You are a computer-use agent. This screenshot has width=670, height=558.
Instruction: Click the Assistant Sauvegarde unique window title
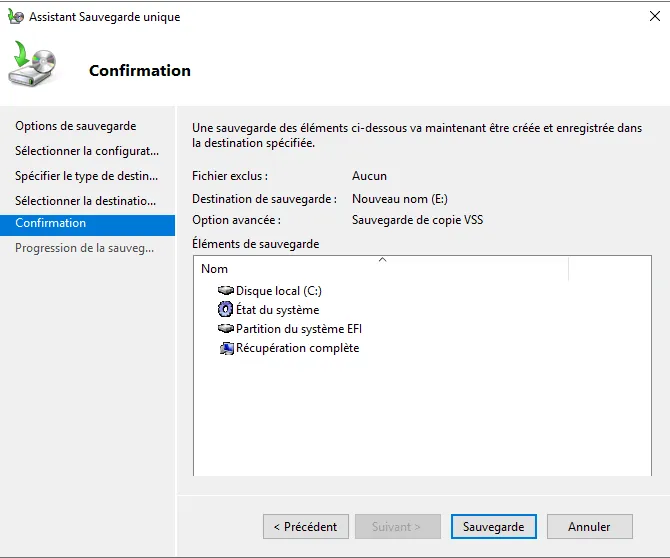105,17
